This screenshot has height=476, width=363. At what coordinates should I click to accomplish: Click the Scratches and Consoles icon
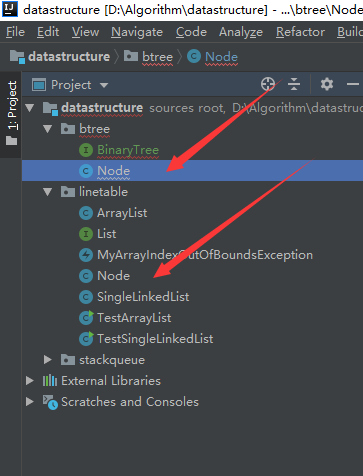click(50, 402)
